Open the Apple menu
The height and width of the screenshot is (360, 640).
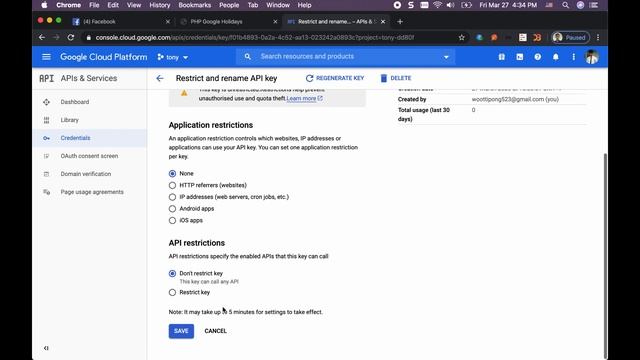pos(44,5)
